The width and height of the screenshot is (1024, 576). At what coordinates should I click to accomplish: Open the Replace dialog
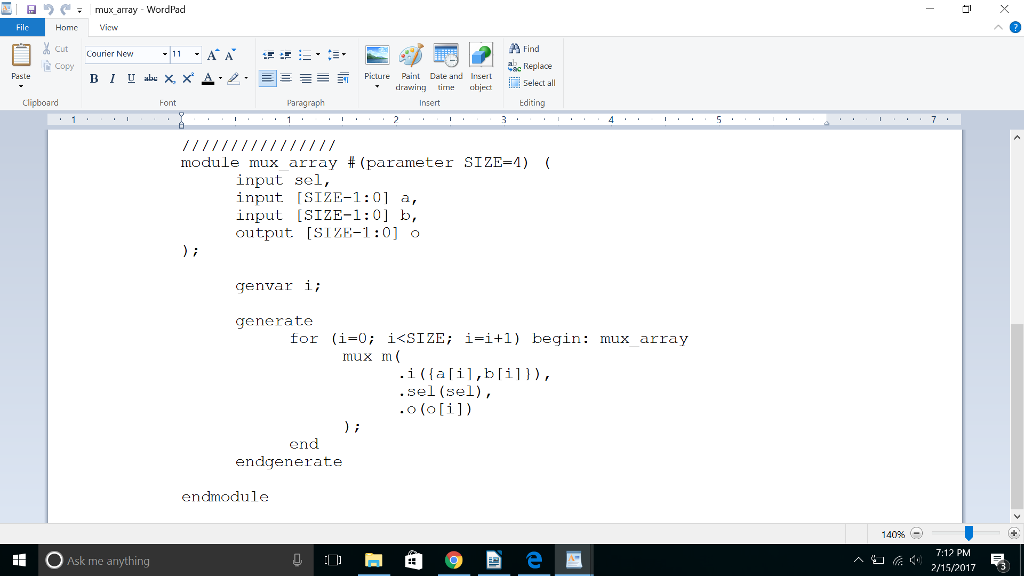pyautogui.click(x=530, y=64)
